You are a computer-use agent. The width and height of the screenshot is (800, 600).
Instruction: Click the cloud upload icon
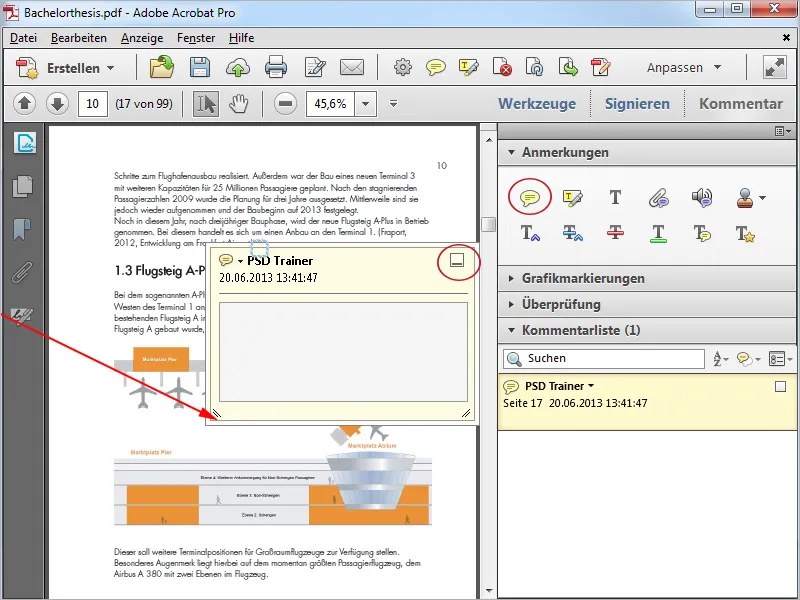(238, 67)
